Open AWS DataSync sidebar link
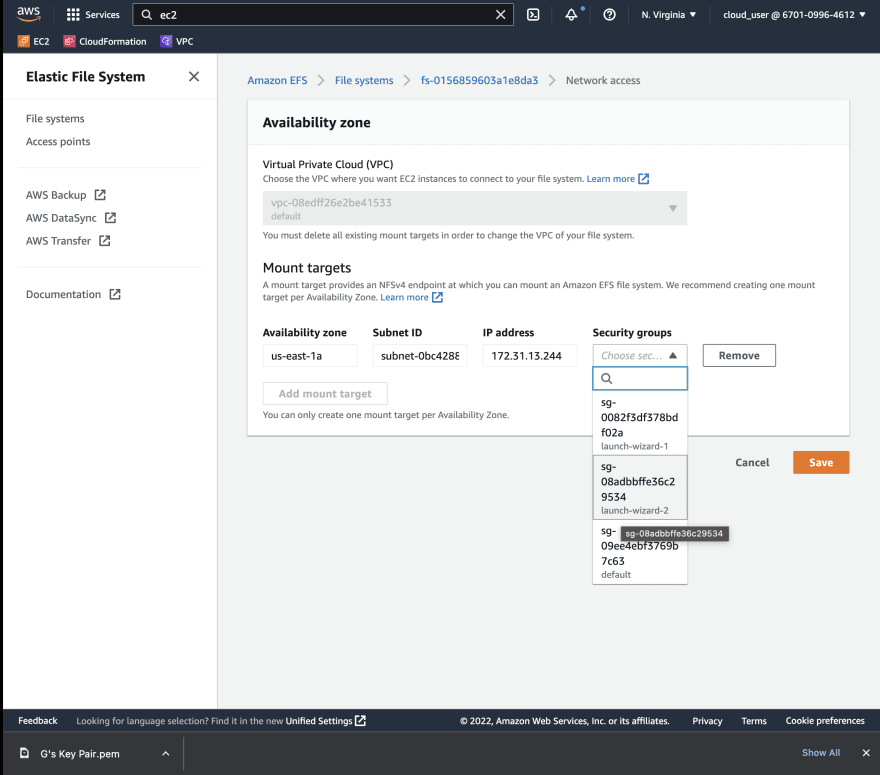The width and height of the screenshot is (880, 775). coord(61,218)
